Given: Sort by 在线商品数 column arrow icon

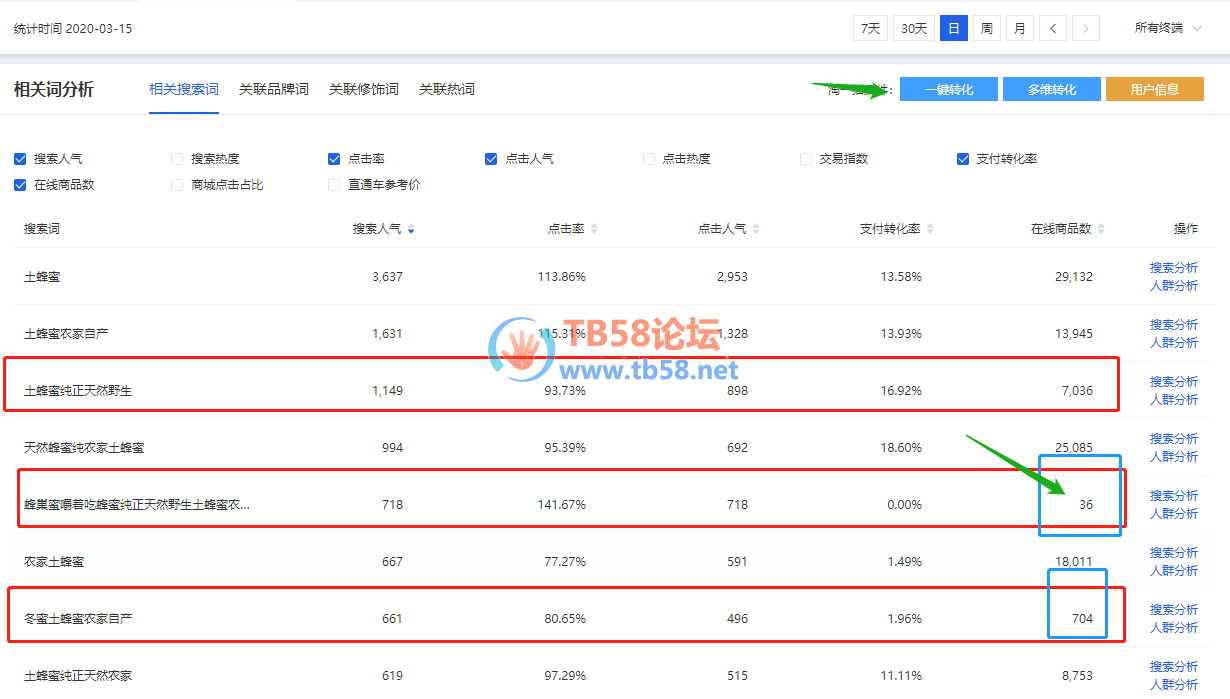Looking at the screenshot, I should [1101, 229].
